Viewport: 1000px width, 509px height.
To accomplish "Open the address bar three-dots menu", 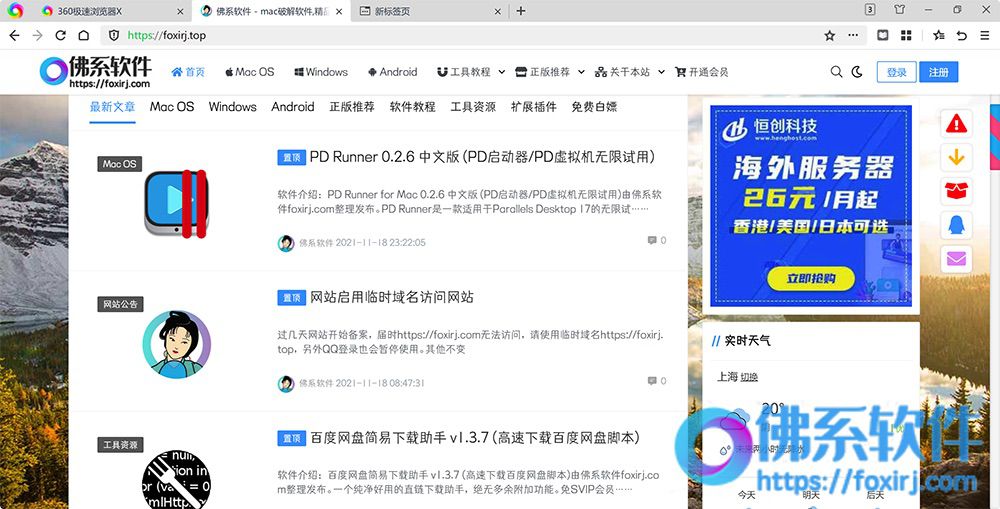I will click(853, 36).
